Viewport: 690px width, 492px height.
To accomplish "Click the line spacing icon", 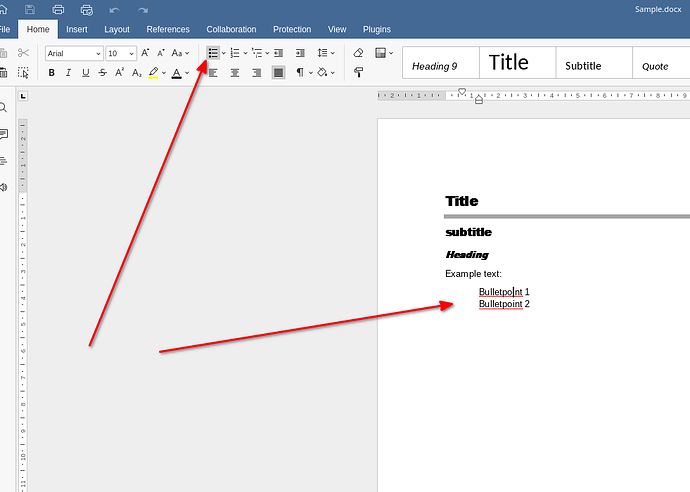I will pos(322,53).
